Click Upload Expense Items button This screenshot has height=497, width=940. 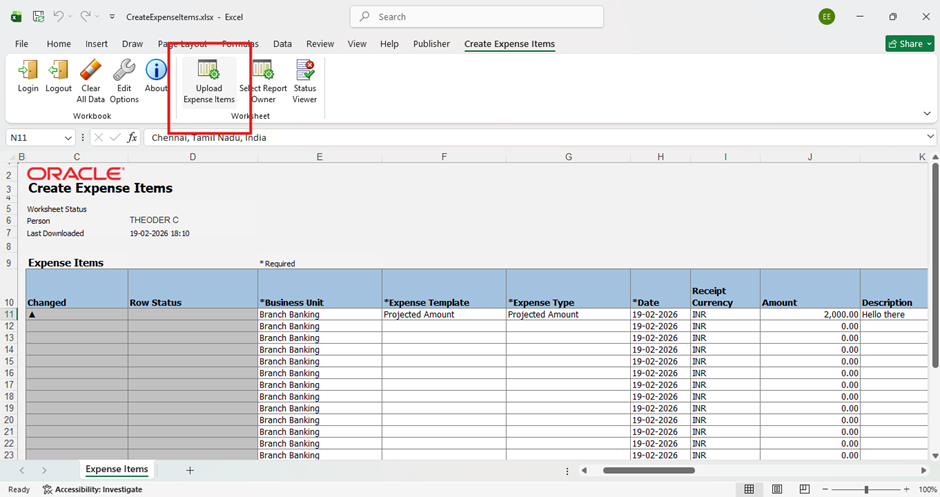(209, 82)
